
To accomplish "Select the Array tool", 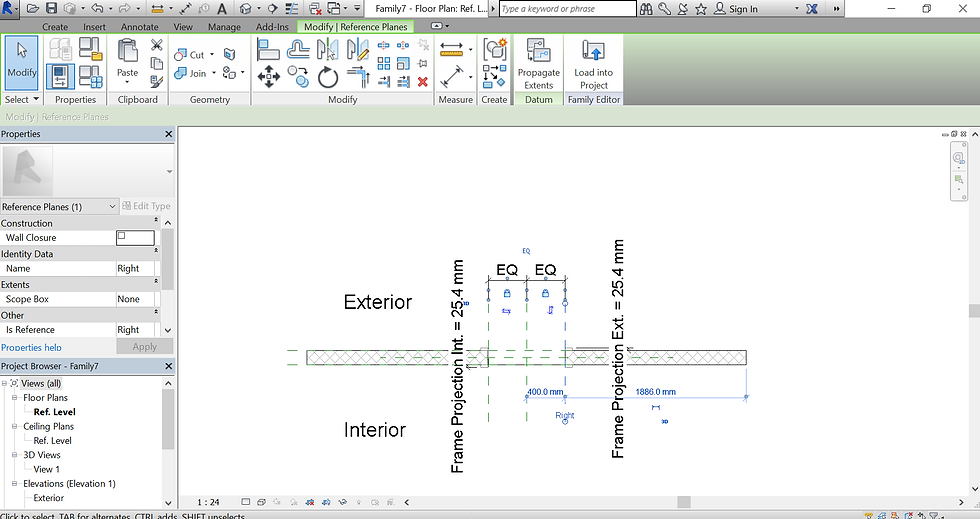I will pos(384,63).
